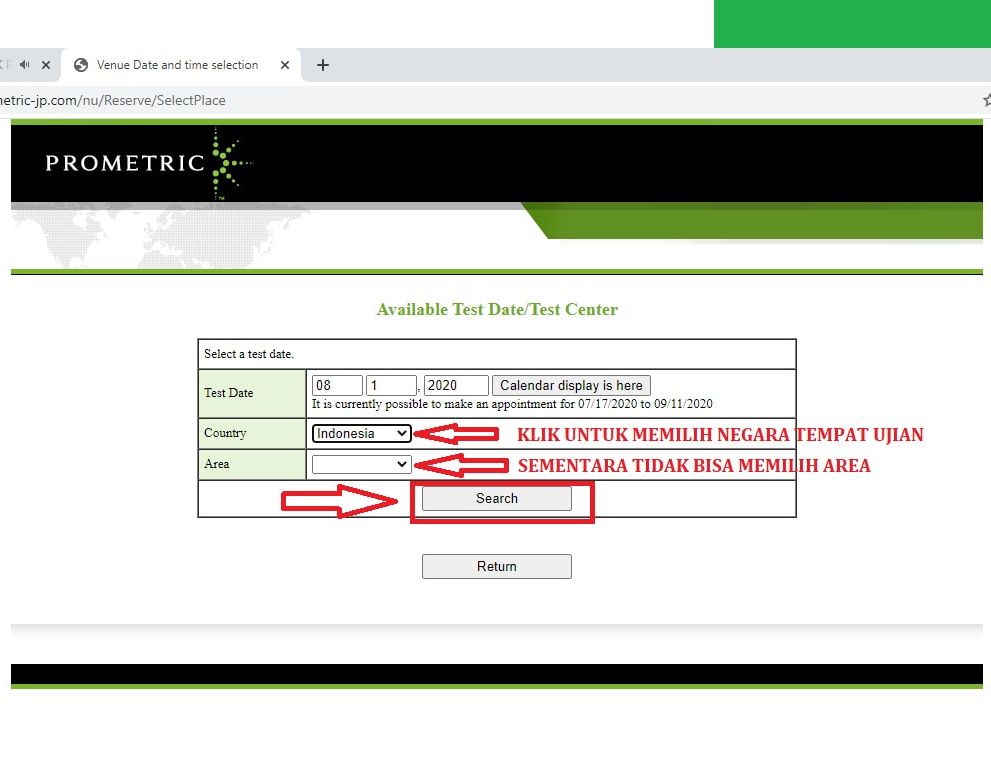Click the PROMETRIC wordmark in header
This screenshot has height=768, width=991.
pyautogui.click(x=125, y=163)
